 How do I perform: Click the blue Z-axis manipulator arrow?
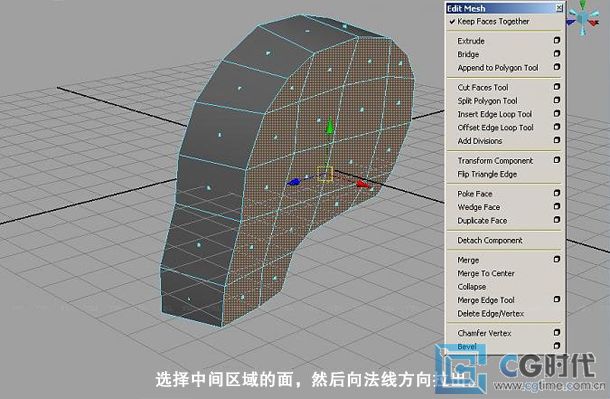[294, 182]
